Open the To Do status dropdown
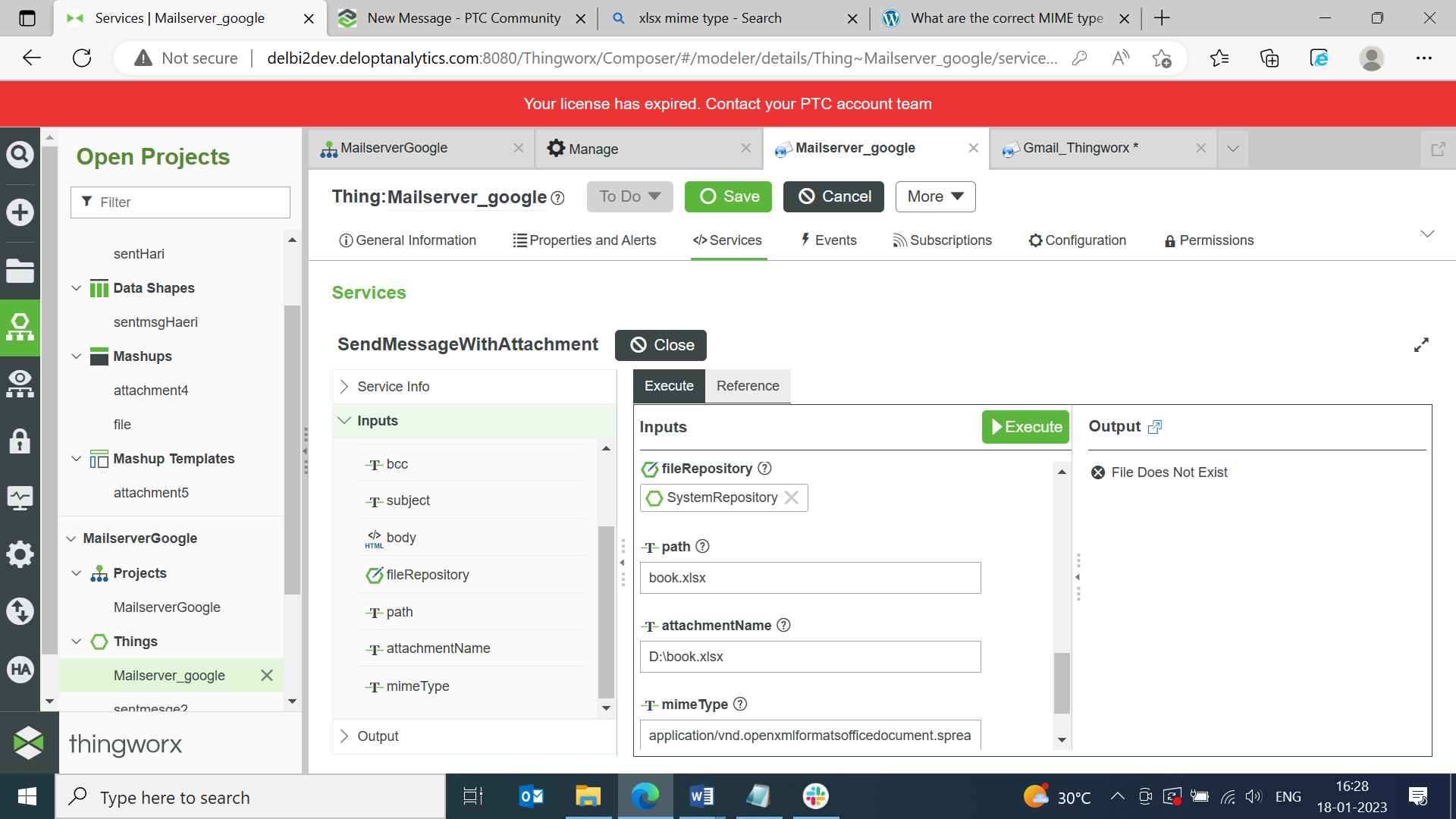Image resolution: width=1456 pixels, height=819 pixels. click(x=629, y=196)
